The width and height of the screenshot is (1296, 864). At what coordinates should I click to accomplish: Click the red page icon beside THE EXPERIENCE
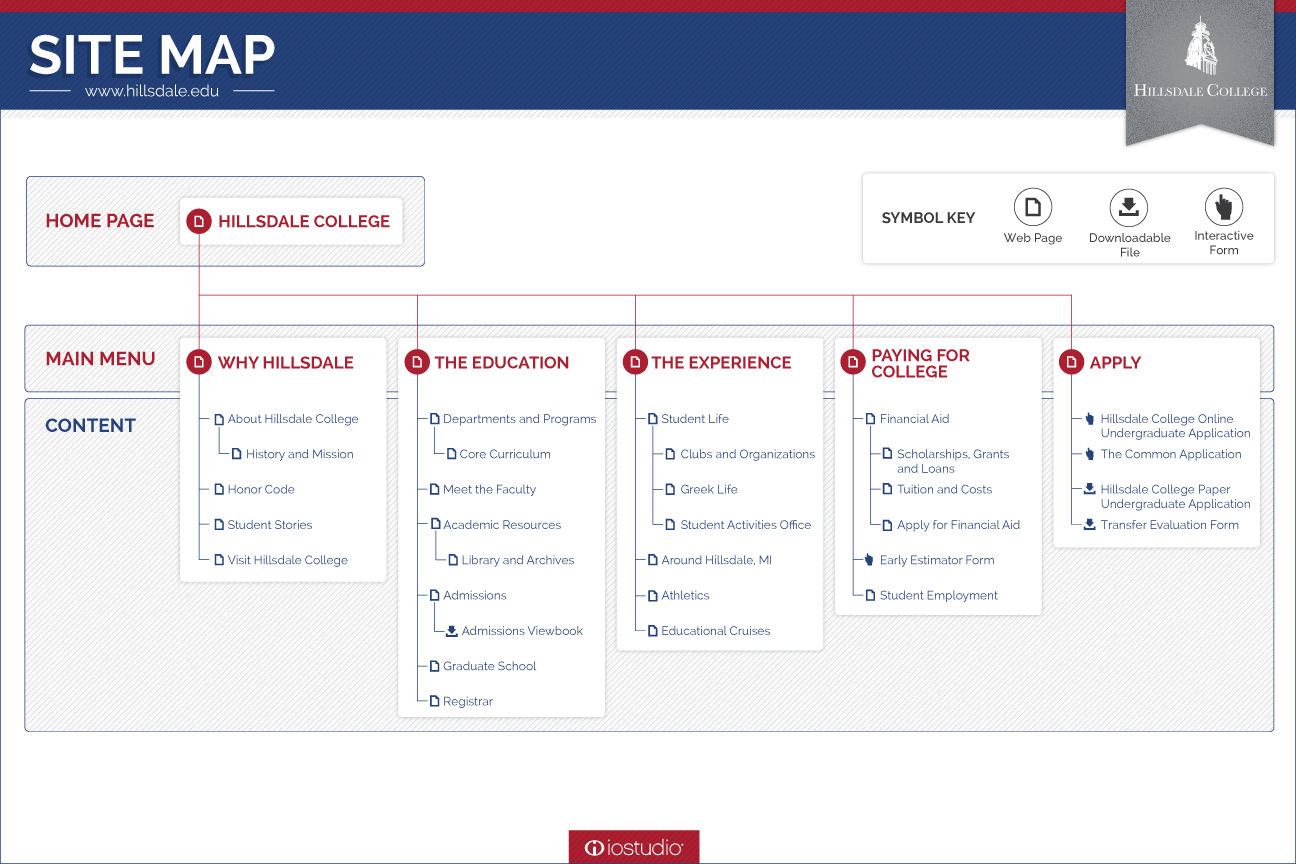635,362
